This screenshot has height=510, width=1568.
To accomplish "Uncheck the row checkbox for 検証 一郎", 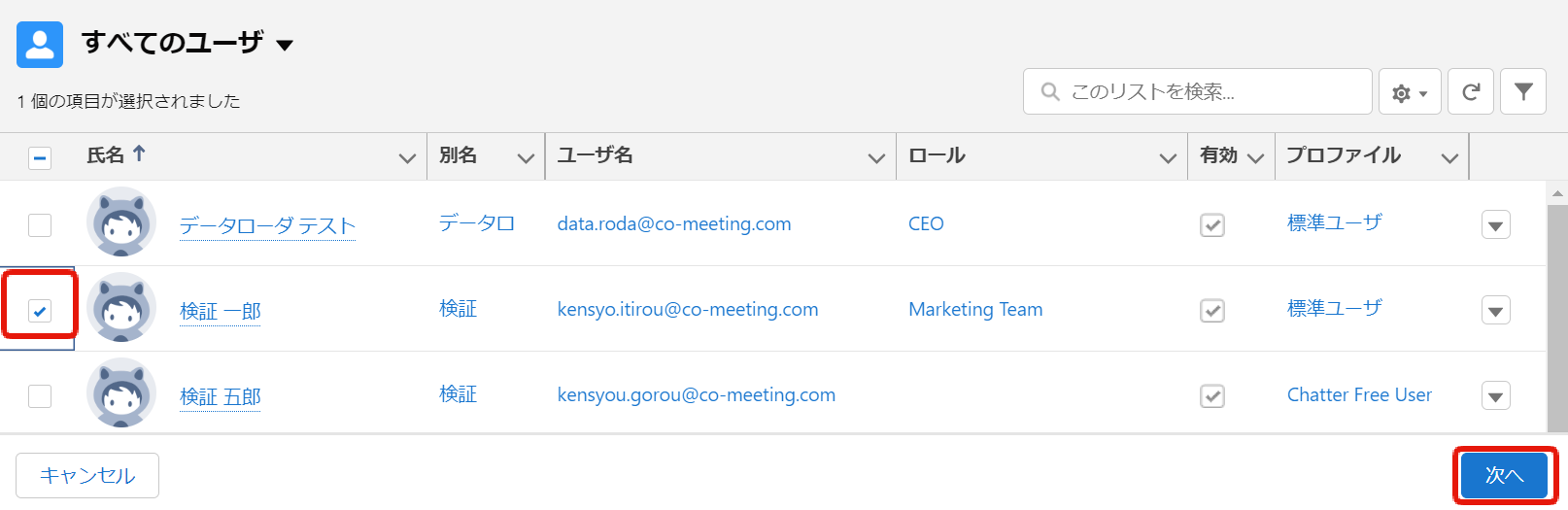I will pyautogui.click(x=40, y=311).
